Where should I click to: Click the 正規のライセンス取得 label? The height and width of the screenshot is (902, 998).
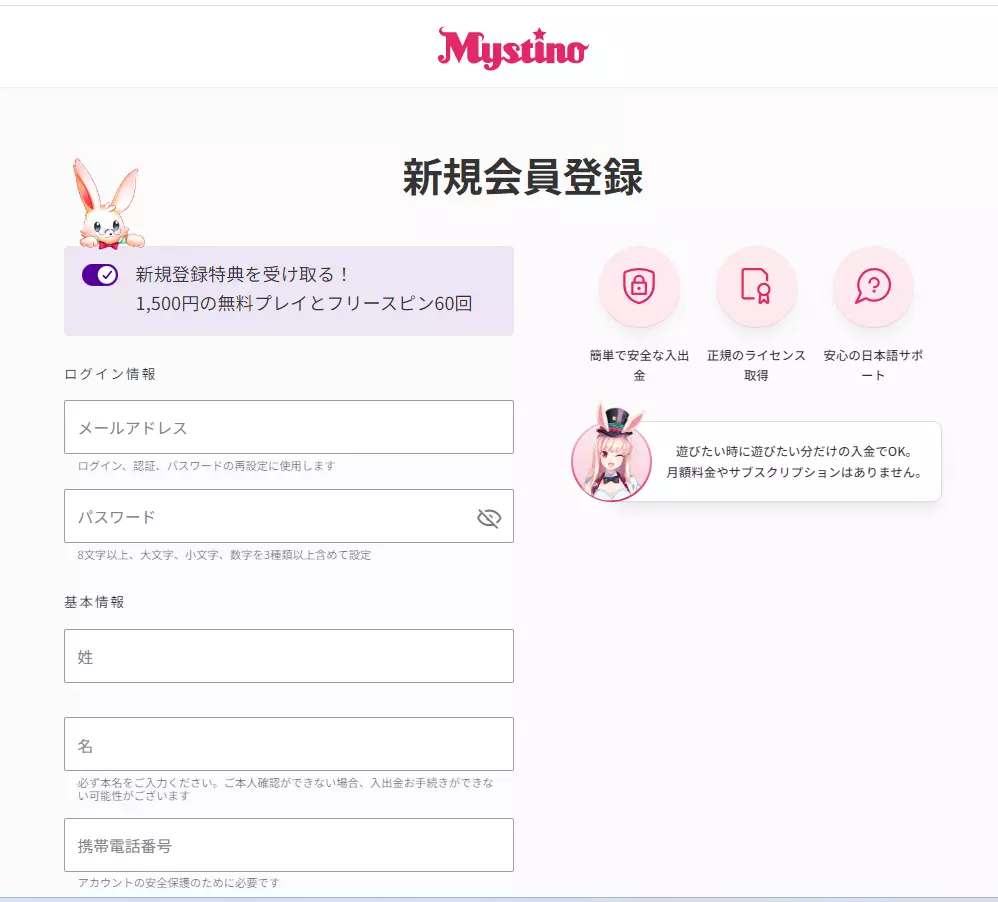coord(756,365)
